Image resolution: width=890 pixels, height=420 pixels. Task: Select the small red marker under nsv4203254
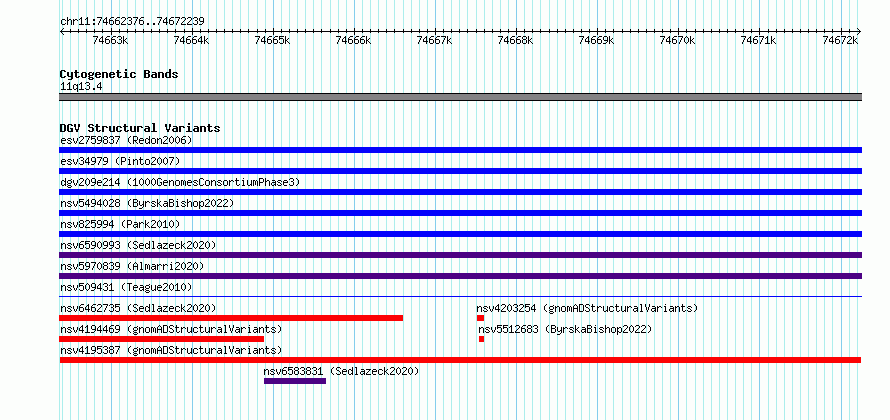point(480,318)
